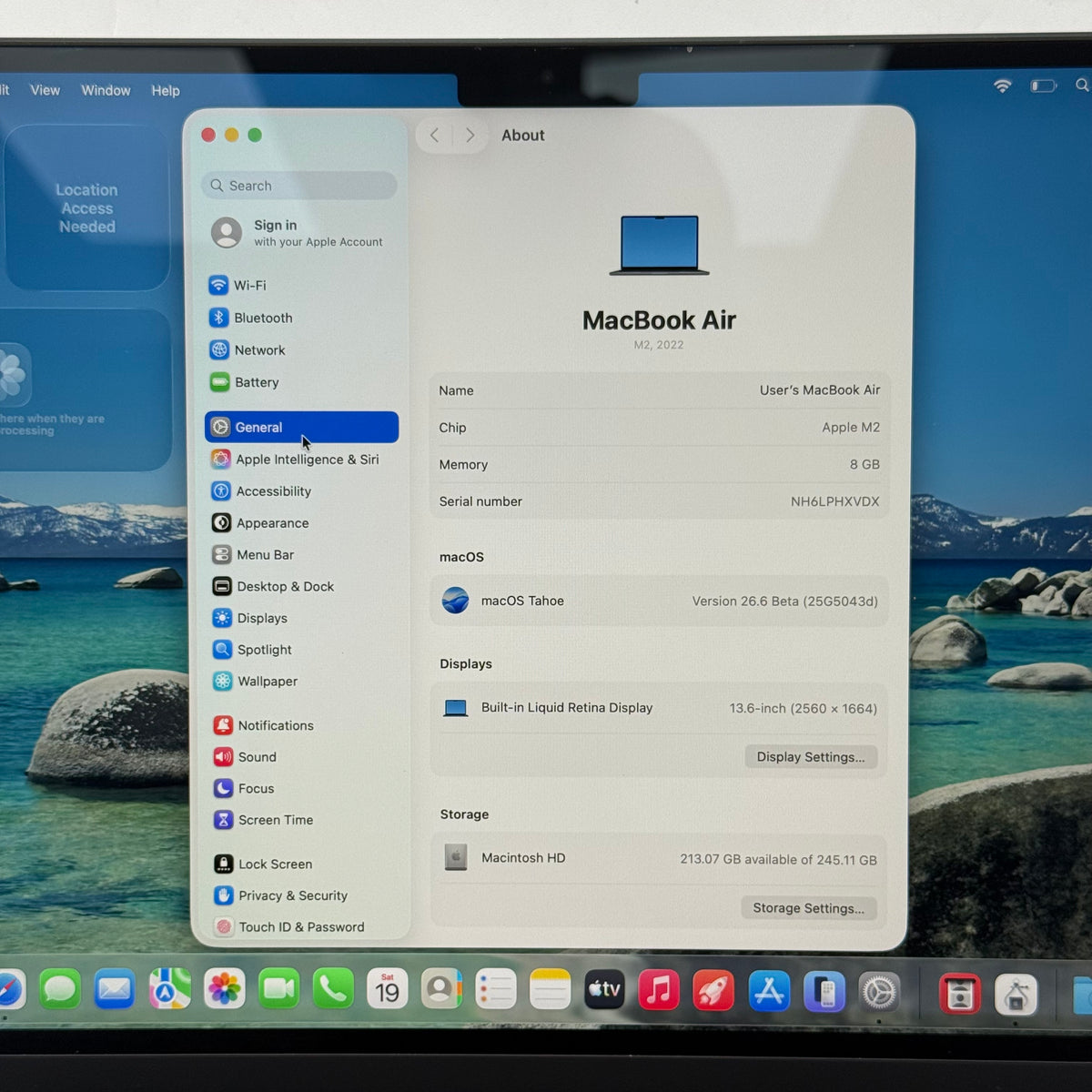Click the MacBook Air image in About
Viewport: 1092px width, 1092px height.
[660, 245]
